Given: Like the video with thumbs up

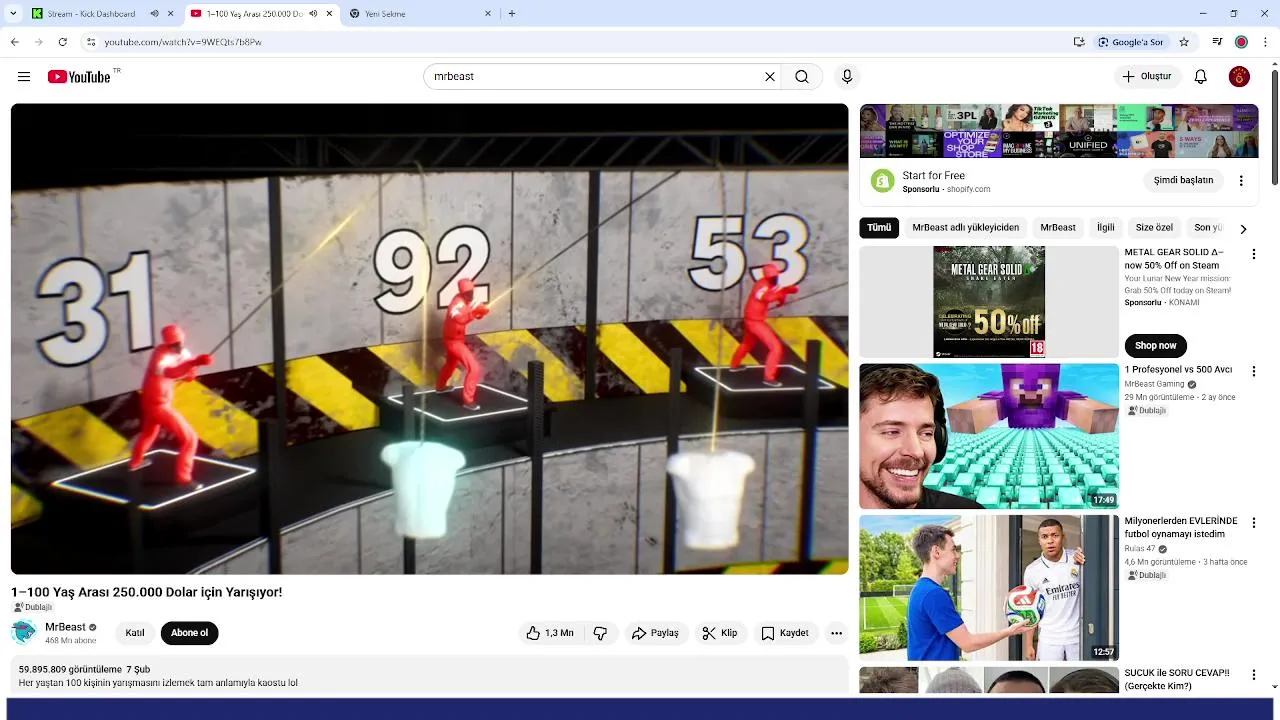Looking at the screenshot, I should 550,633.
